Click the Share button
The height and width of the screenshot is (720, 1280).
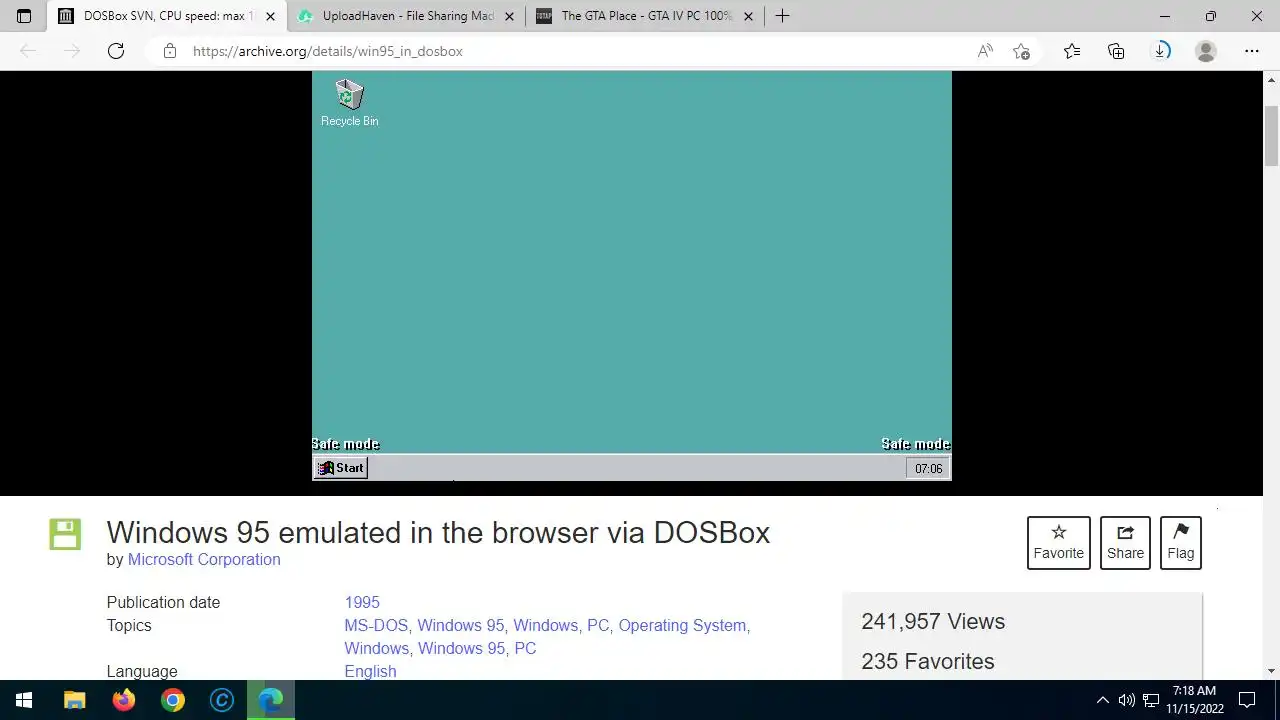pos(1125,543)
